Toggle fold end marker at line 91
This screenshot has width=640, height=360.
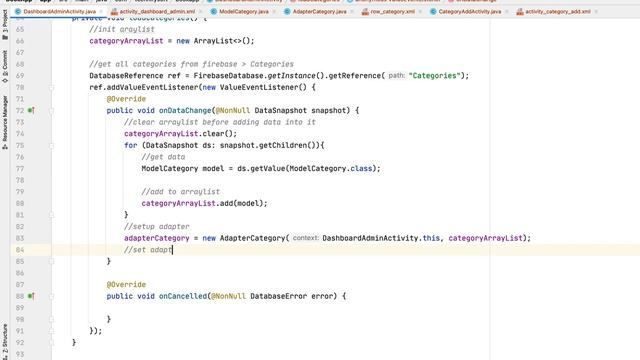pyautogui.click(x=51, y=331)
